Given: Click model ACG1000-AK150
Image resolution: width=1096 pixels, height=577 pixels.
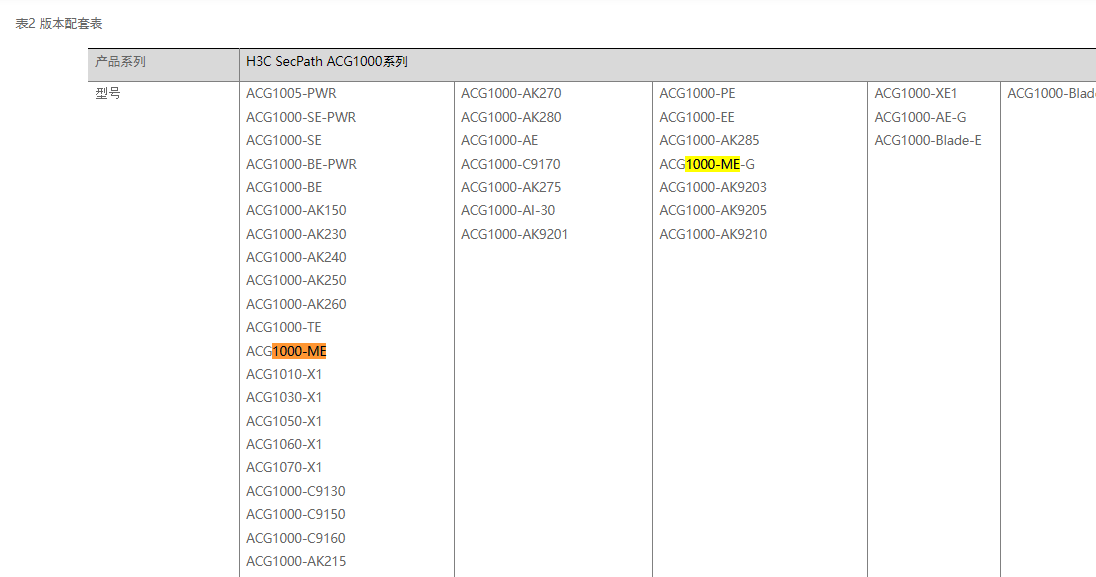Looking at the screenshot, I should [x=296, y=211].
